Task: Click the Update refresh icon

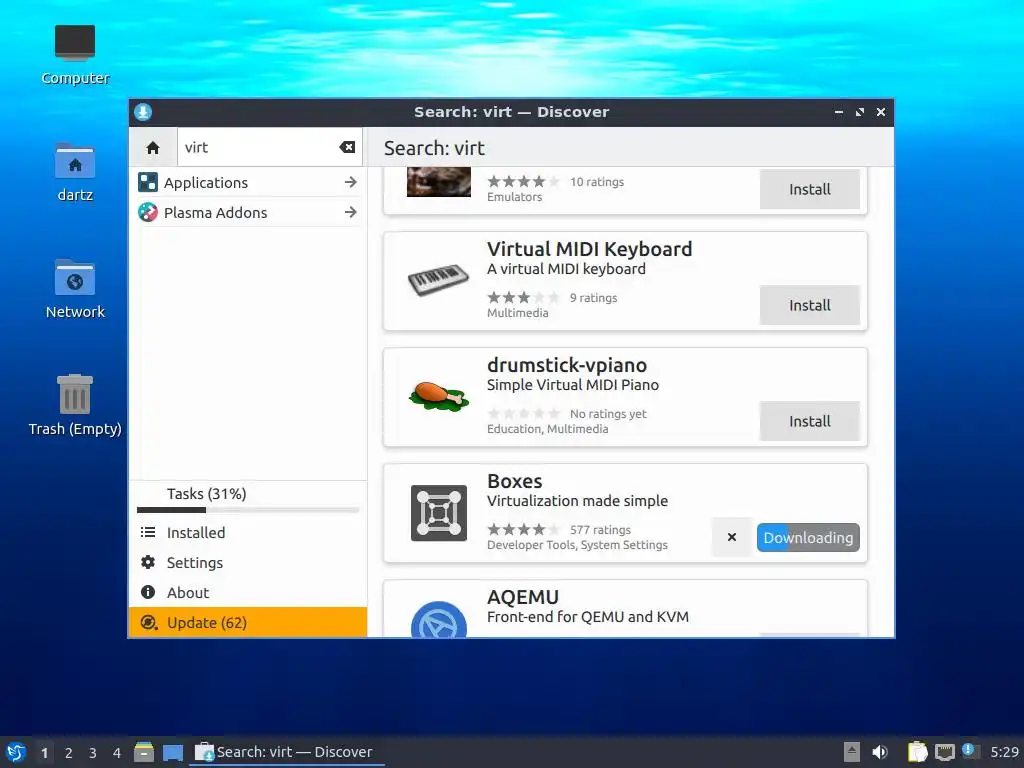Action: click(x=149, y=622)
